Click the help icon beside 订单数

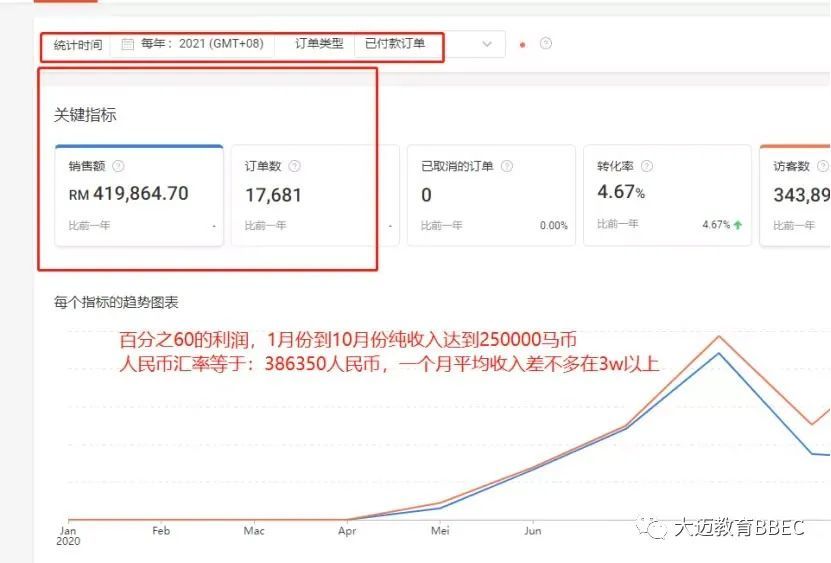pyautogui.click(x=294, y=166)
